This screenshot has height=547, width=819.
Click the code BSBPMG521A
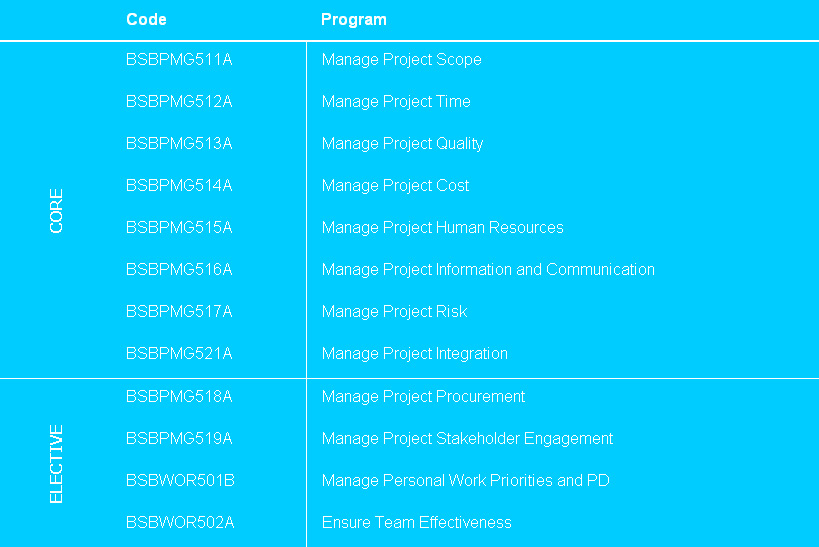click(179, 354)
